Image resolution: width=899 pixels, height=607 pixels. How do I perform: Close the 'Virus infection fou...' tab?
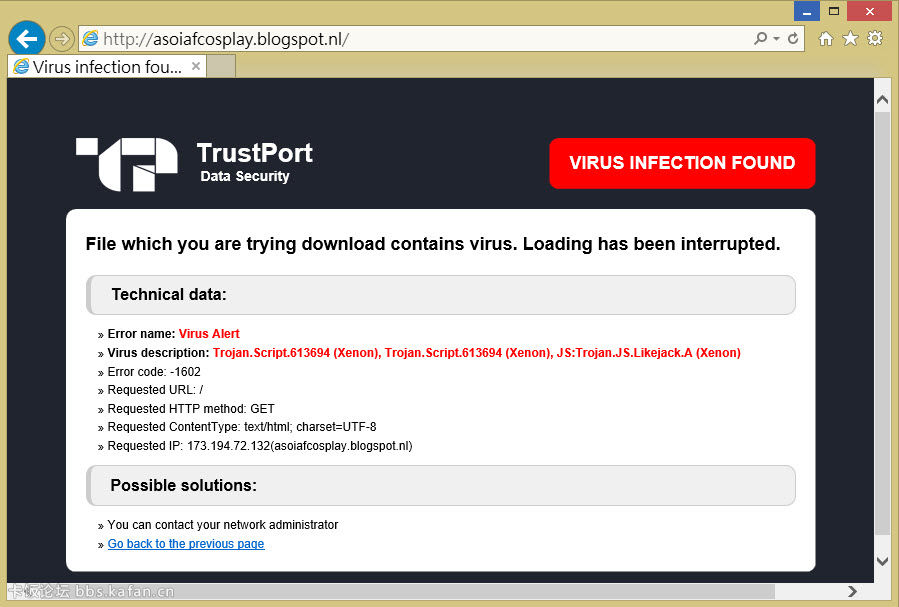[196, 67]
